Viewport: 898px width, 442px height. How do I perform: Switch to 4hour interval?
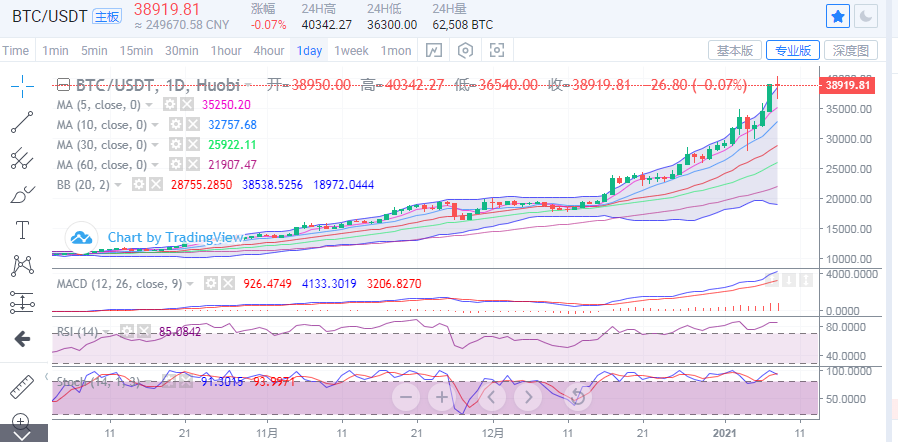pos(269,50)
